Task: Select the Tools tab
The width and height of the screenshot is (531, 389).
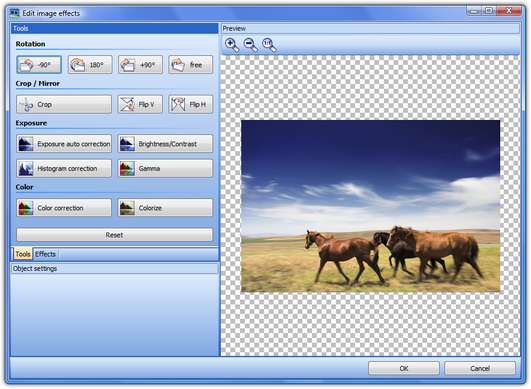Action: pyautogui.click(x=23, y=254)
